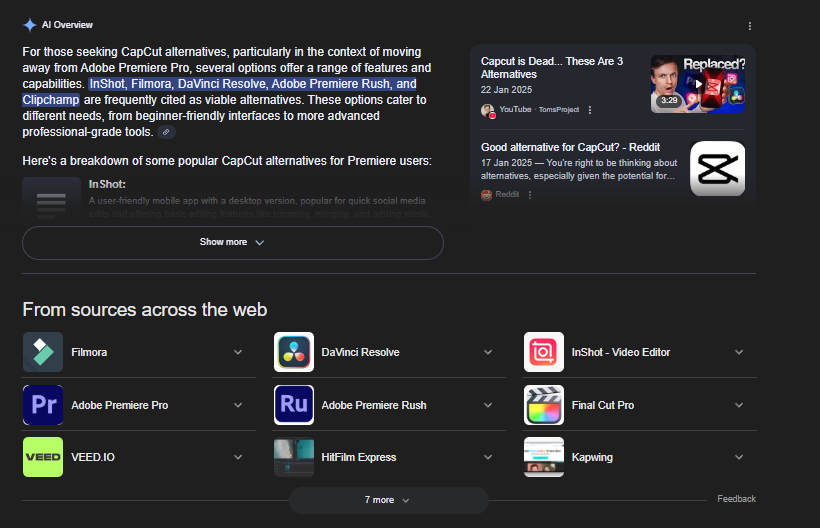Expand the VEED.IO entry chevron

(x=238, y=457)
